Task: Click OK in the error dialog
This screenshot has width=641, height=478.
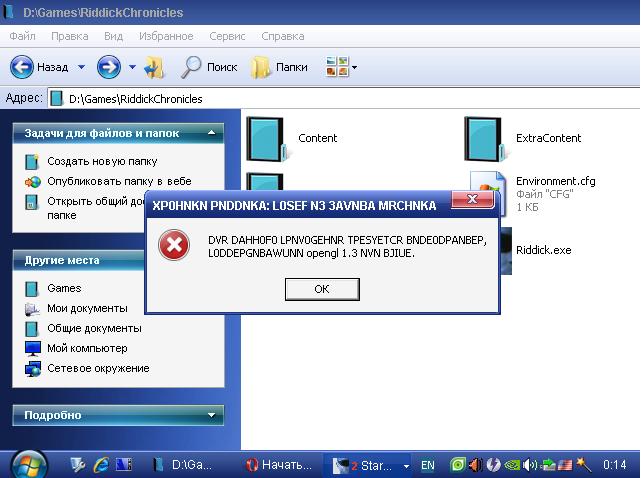Action: tap(321, 288)
